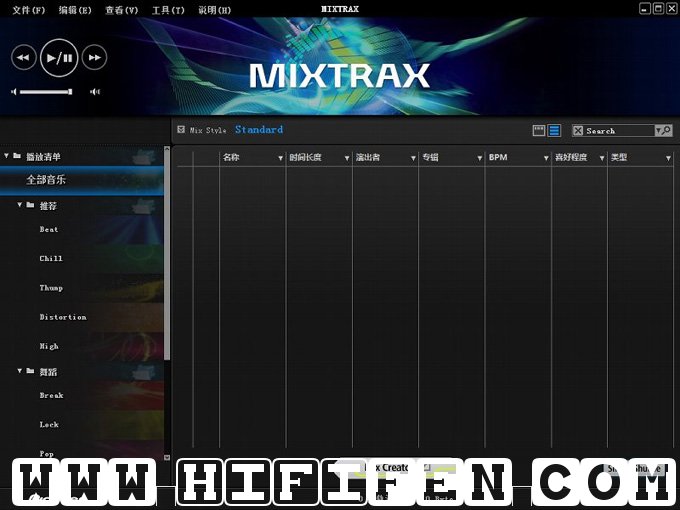Open the 喜好程度 column dropdown arrow
This screenshot has width=680, height=510.
pyautogui.click(x=602, y=158)
